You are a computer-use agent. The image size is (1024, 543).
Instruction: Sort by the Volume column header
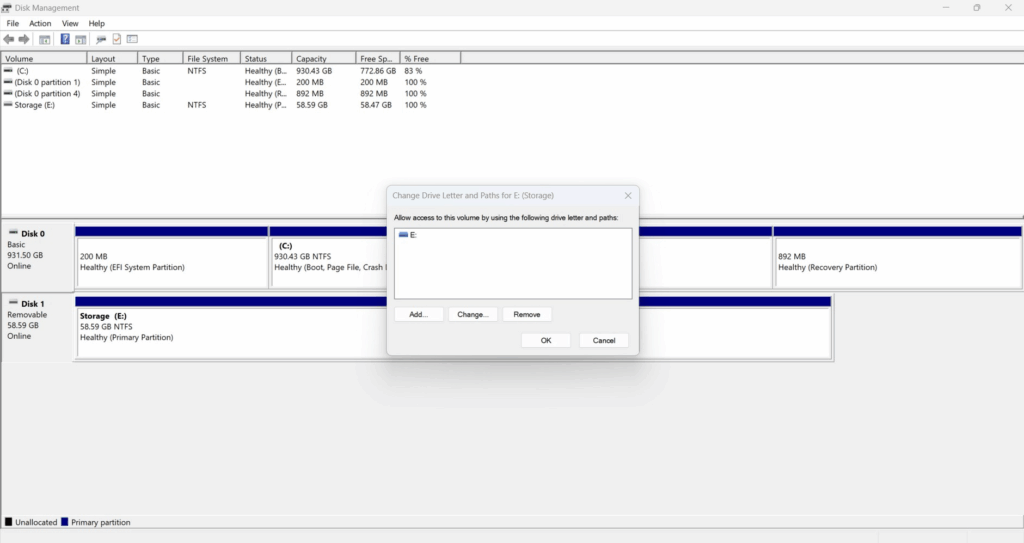click(44, 58)
